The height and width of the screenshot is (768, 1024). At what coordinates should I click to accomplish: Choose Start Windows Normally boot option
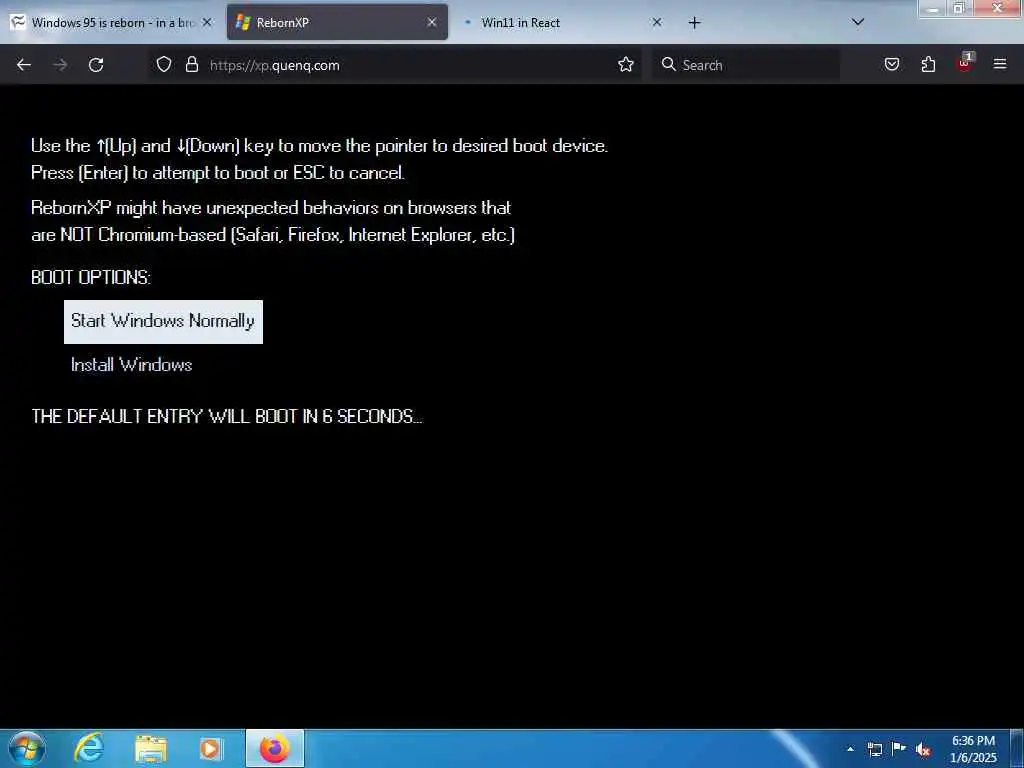[x=163, y=321]
